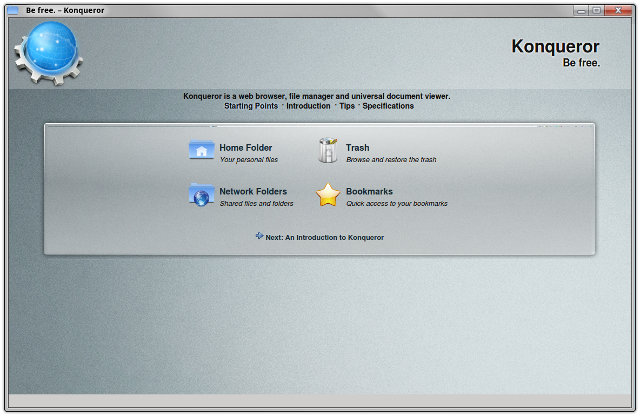
Task: Open the Introduction link
Action: pyautogui.click(x=308, y=106)
